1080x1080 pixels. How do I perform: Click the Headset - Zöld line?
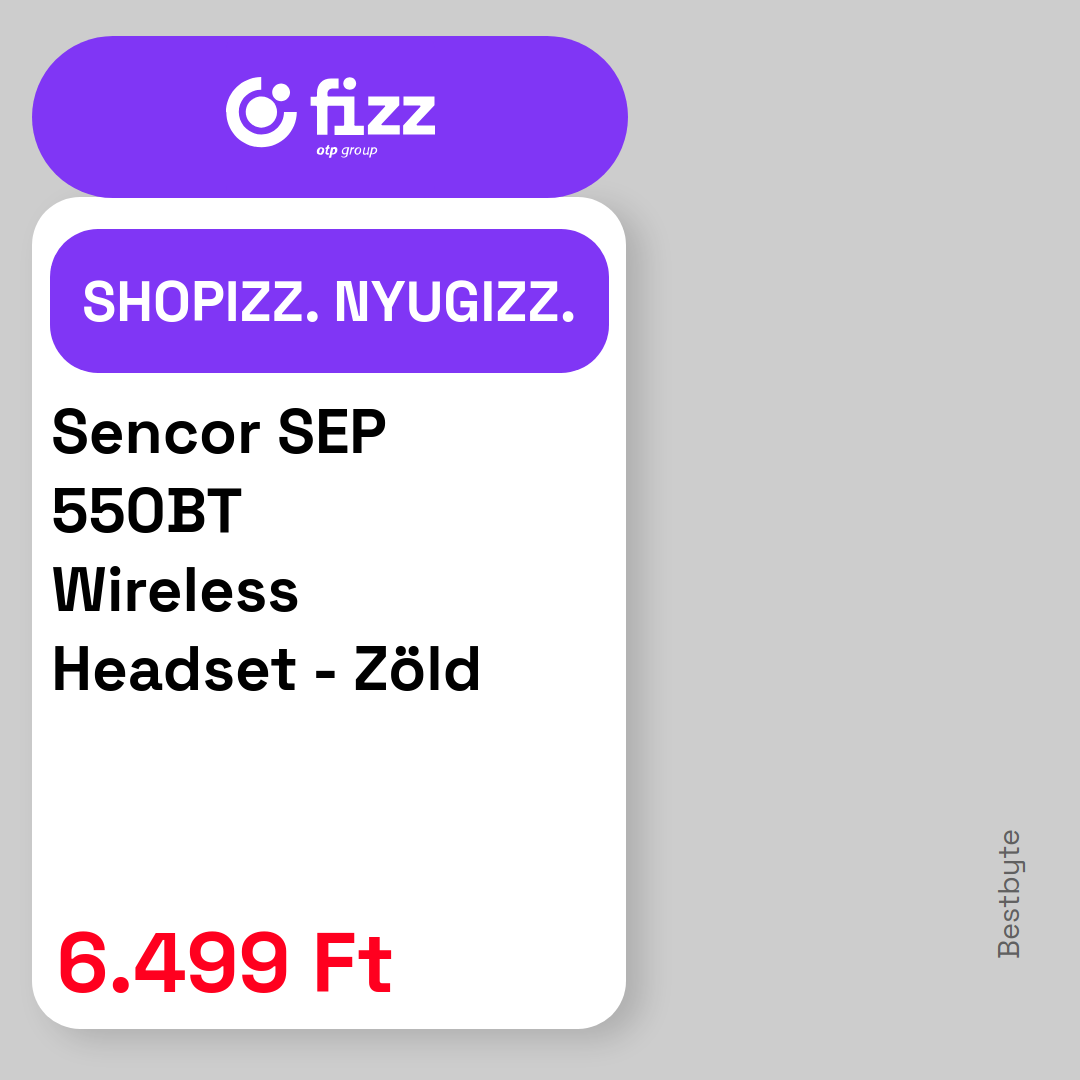point(266,668)
